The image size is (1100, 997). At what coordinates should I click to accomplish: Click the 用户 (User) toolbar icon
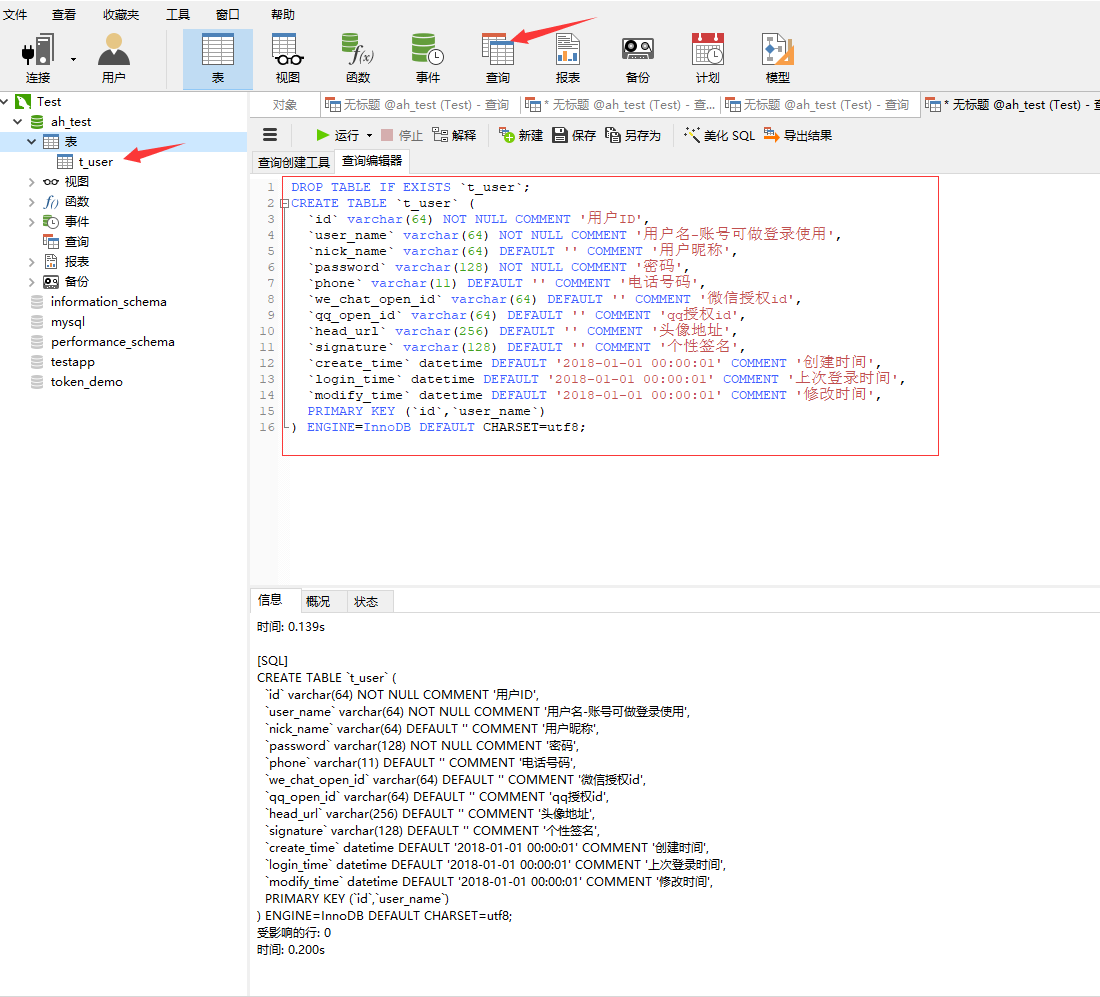click(x=114, y=58)
